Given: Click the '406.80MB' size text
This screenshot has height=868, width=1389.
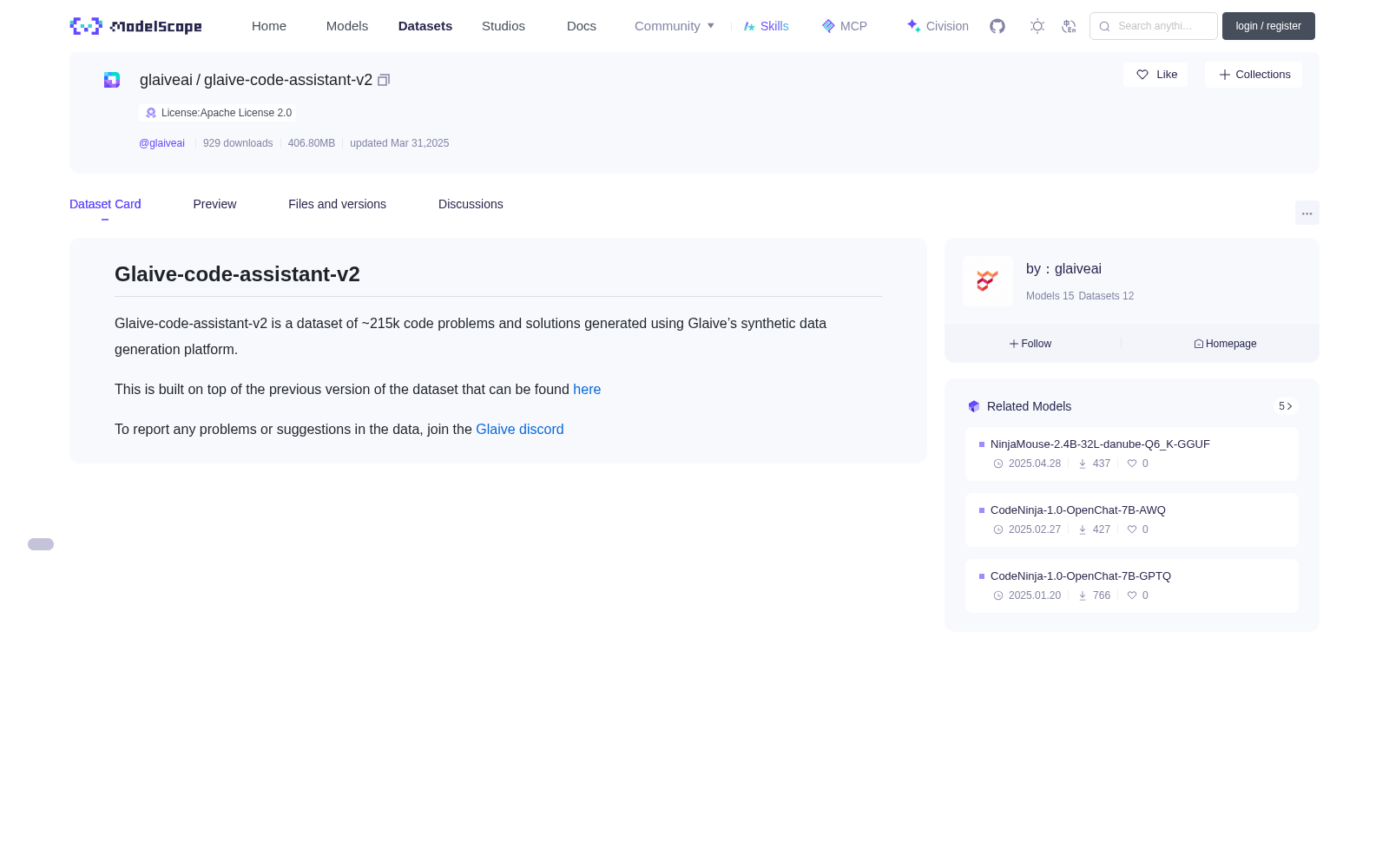Looking at the screenshot, I should pos(312,143).
